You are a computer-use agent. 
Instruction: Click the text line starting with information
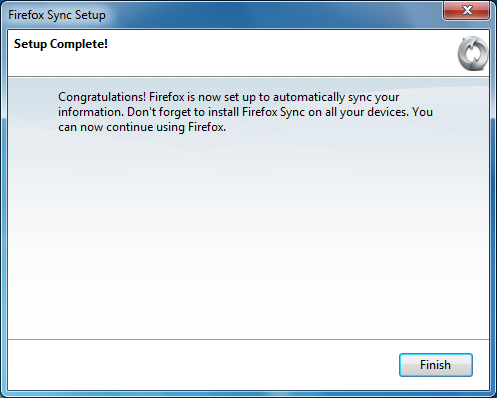tap(245, 112)
